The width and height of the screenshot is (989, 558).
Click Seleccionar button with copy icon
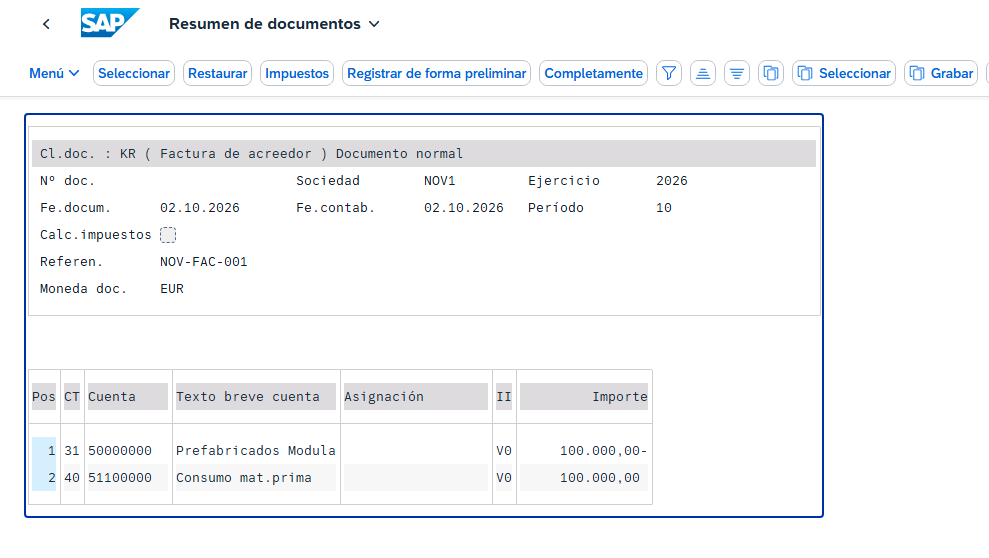844,73
